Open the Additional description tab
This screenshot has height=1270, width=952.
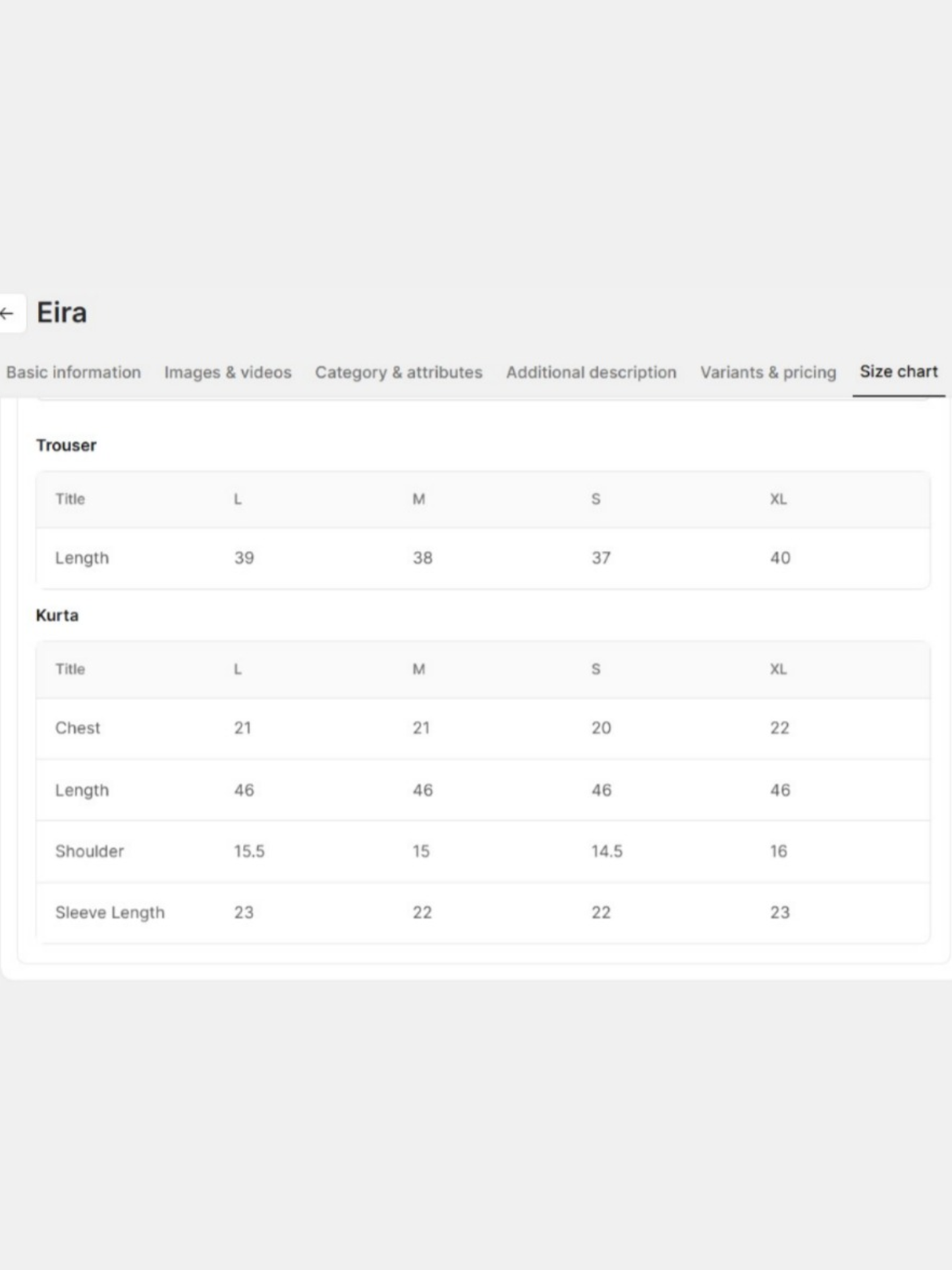[591, 372]
